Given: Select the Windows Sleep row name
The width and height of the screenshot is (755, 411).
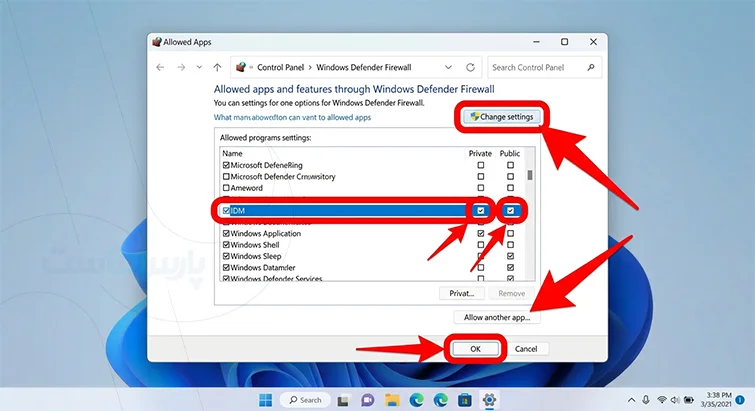Looking at the screenshot, I should pos(256,256).
